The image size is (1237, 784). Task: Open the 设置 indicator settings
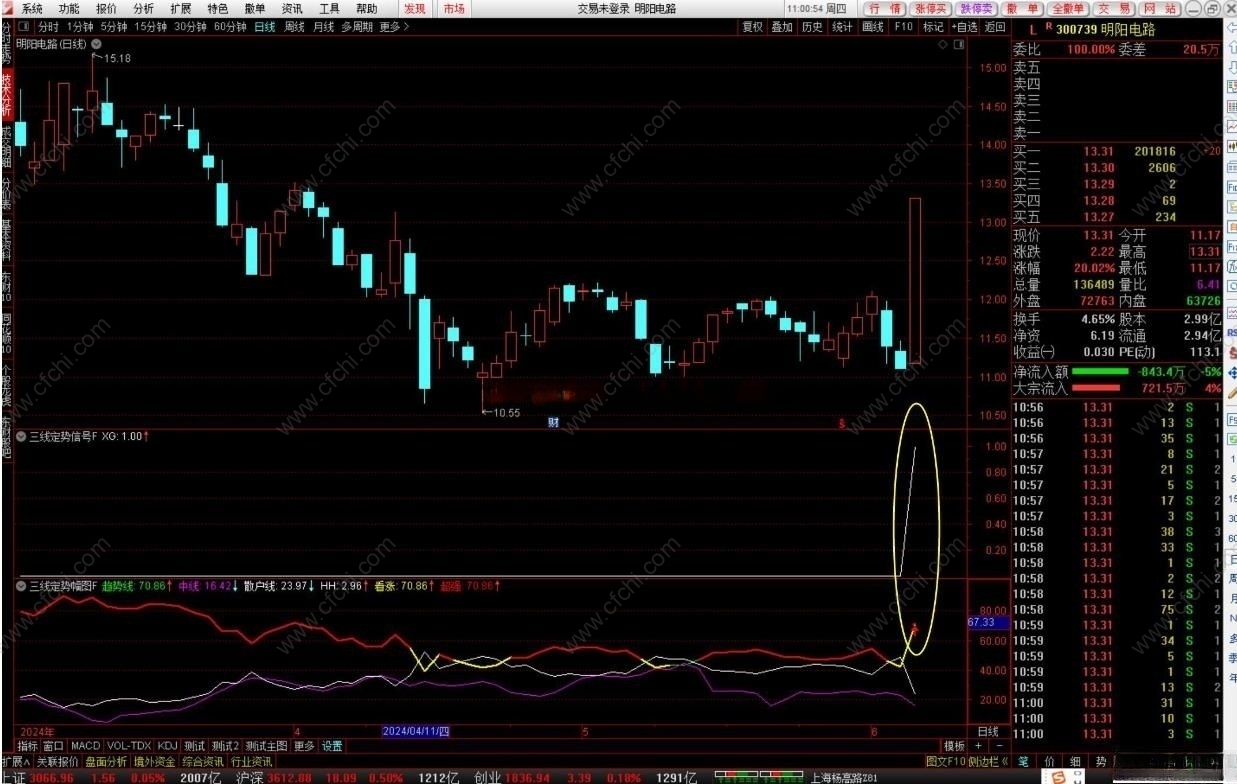tap(331, 746)
